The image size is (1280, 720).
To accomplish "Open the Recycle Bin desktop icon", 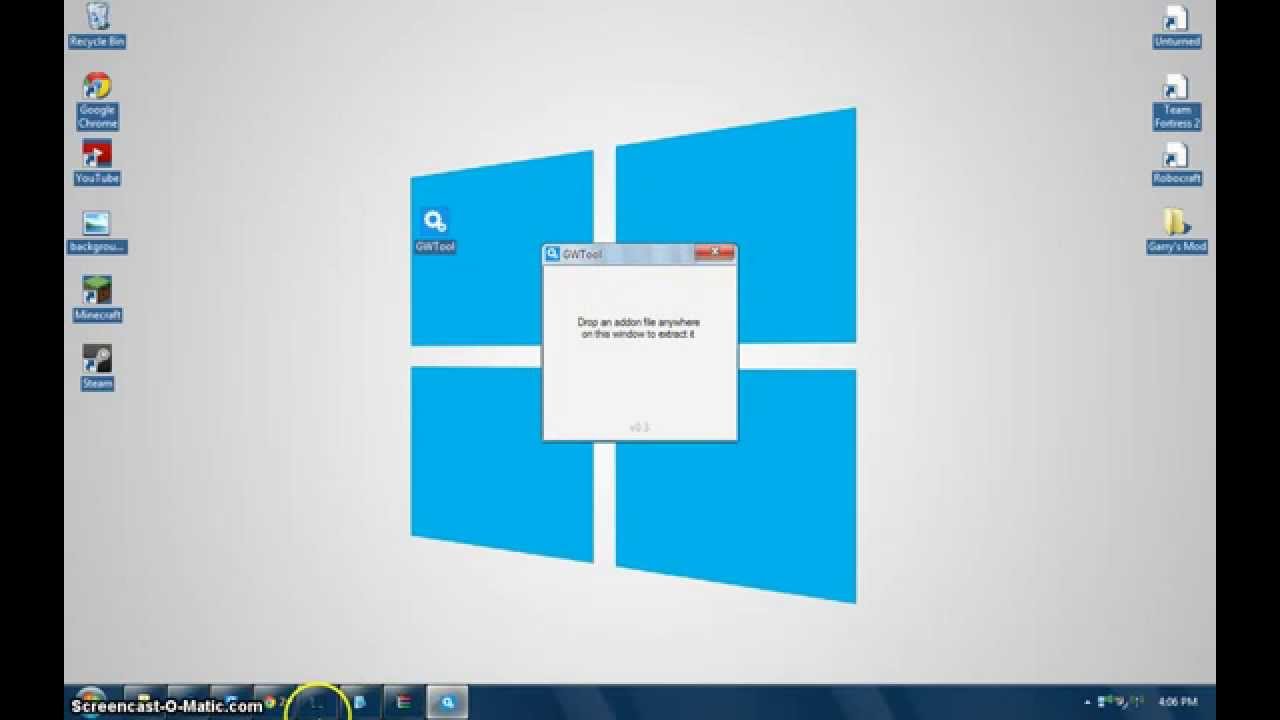I will 97,25.
